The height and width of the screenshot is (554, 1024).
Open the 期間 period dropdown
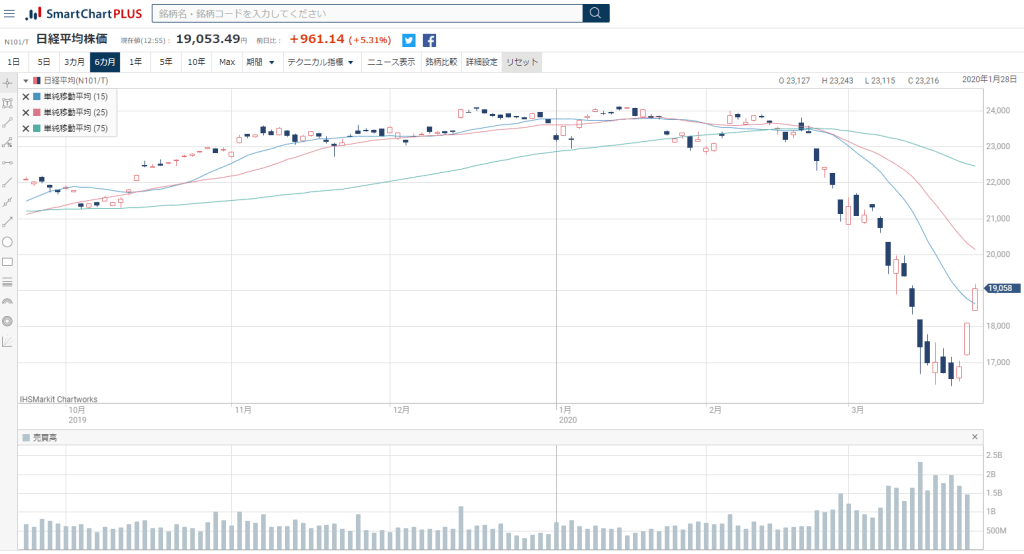pos(260,62)
